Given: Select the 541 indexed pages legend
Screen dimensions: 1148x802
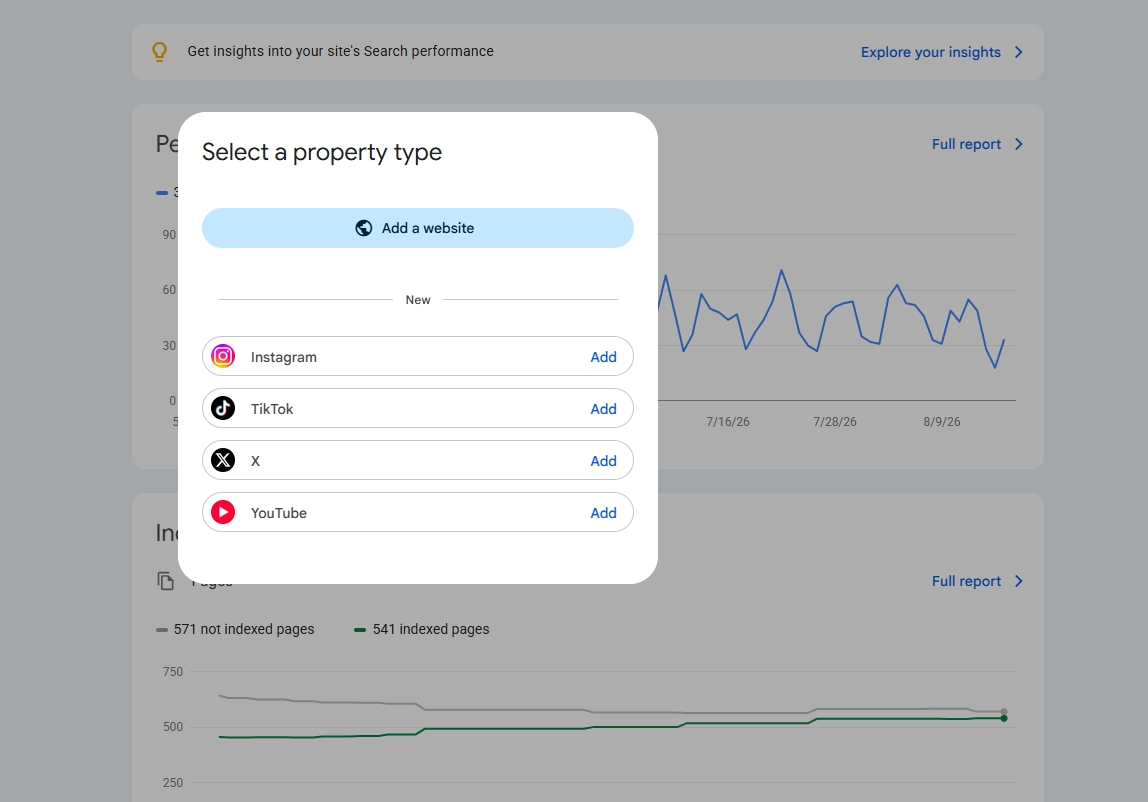Looking at the screenshot, I should point(422,629).
